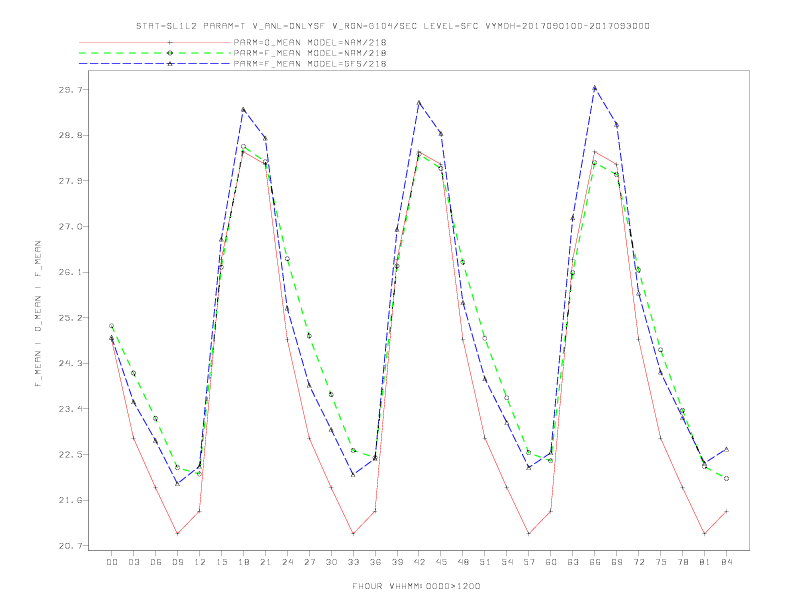The image size is (792, 612).
Task: Click x-axis tick label 00
Action: point(112,562)
